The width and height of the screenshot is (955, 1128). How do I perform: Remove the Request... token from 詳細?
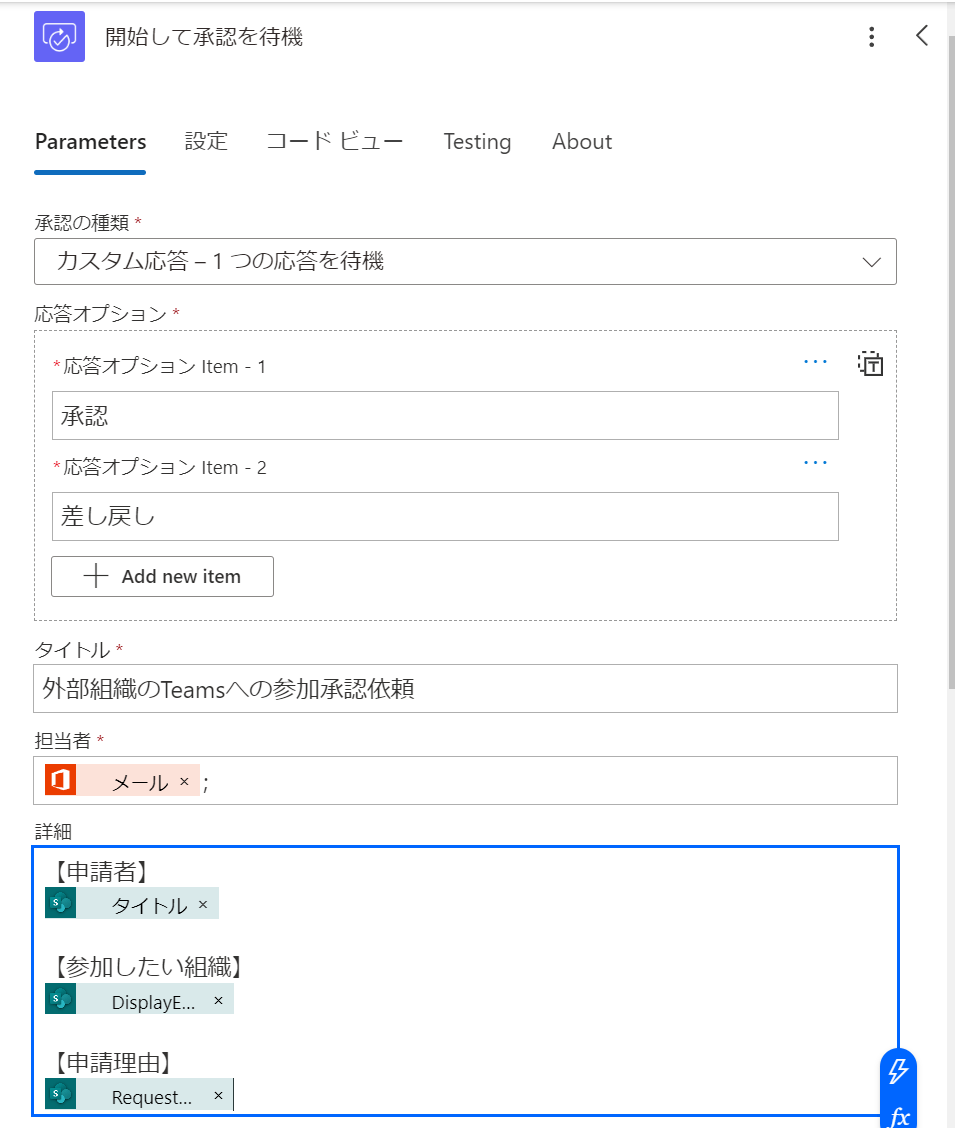219,1096
